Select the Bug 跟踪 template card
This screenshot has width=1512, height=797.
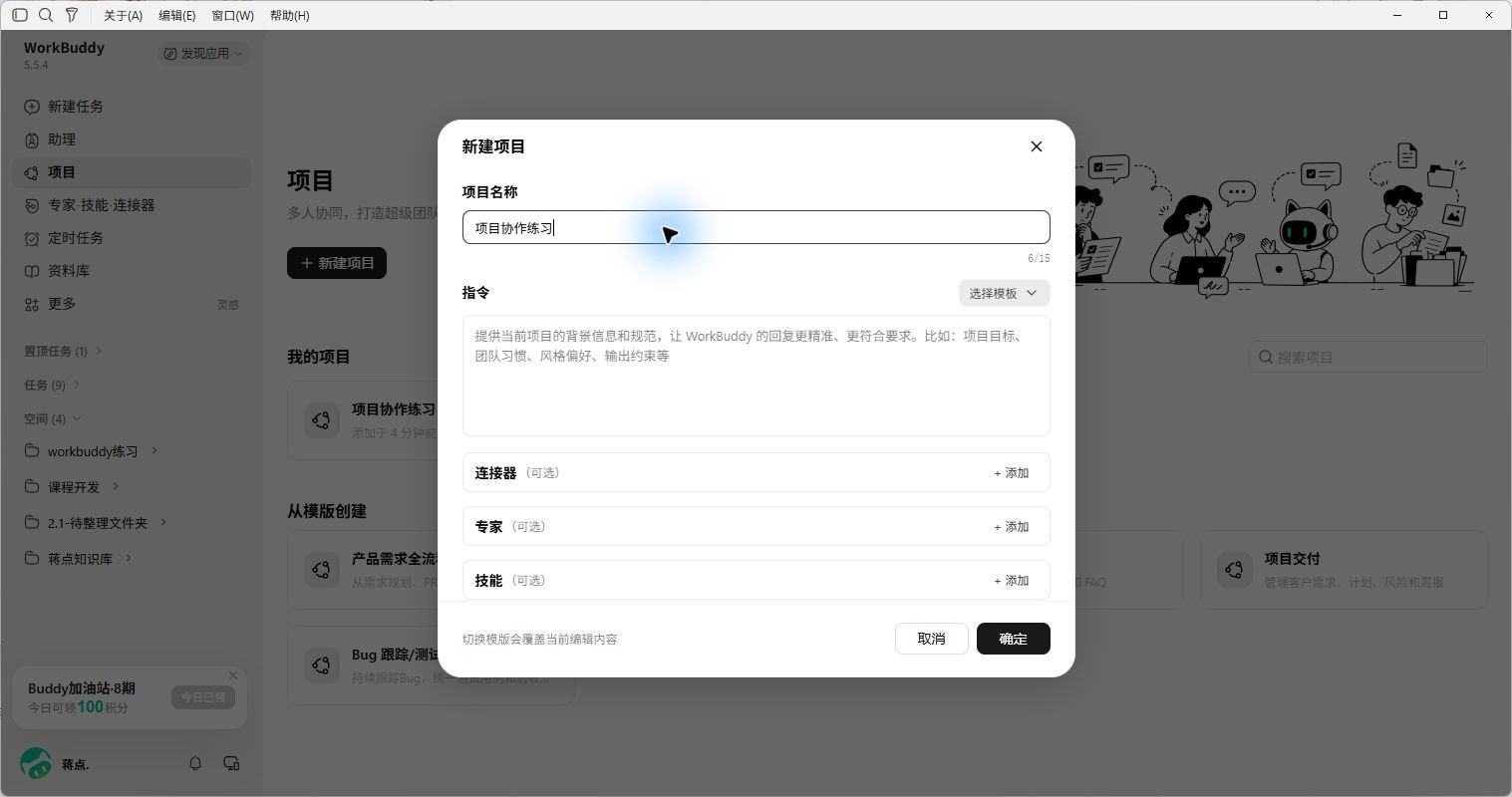(x=431, y=665)
